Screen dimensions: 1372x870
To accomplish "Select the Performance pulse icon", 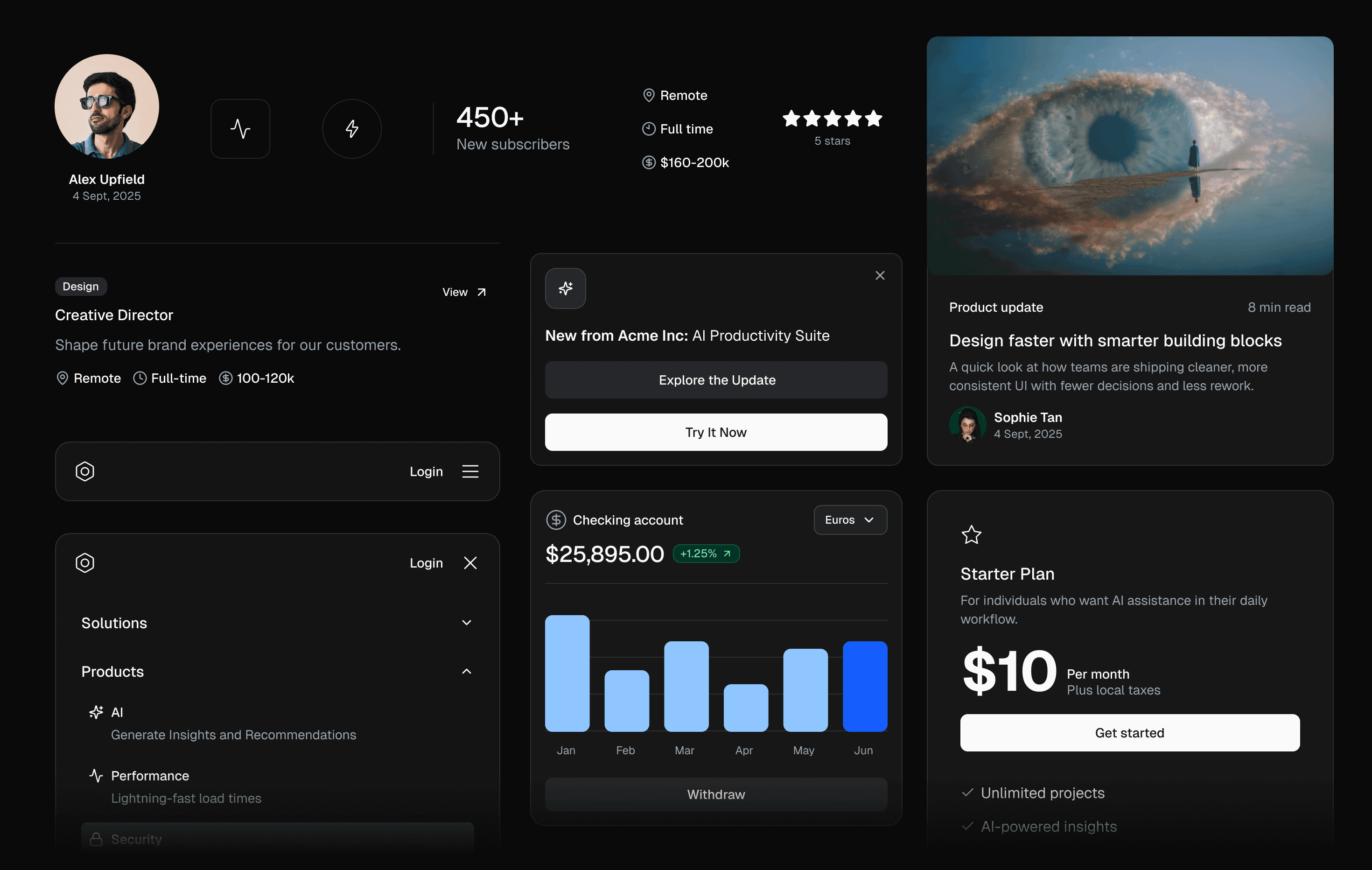I will click(x=95, y=775).
